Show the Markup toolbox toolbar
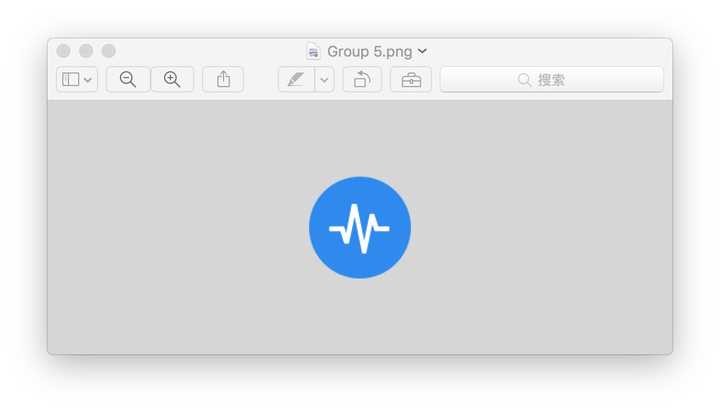 point(411,80)
